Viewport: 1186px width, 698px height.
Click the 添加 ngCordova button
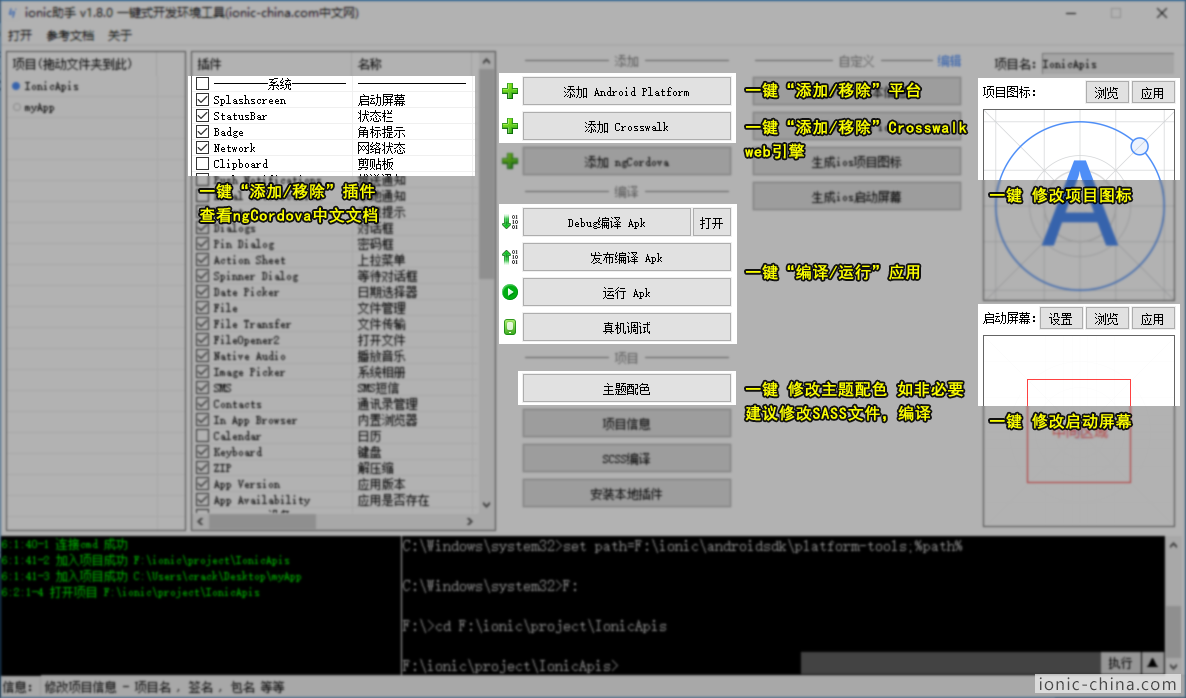pos(626,161)
